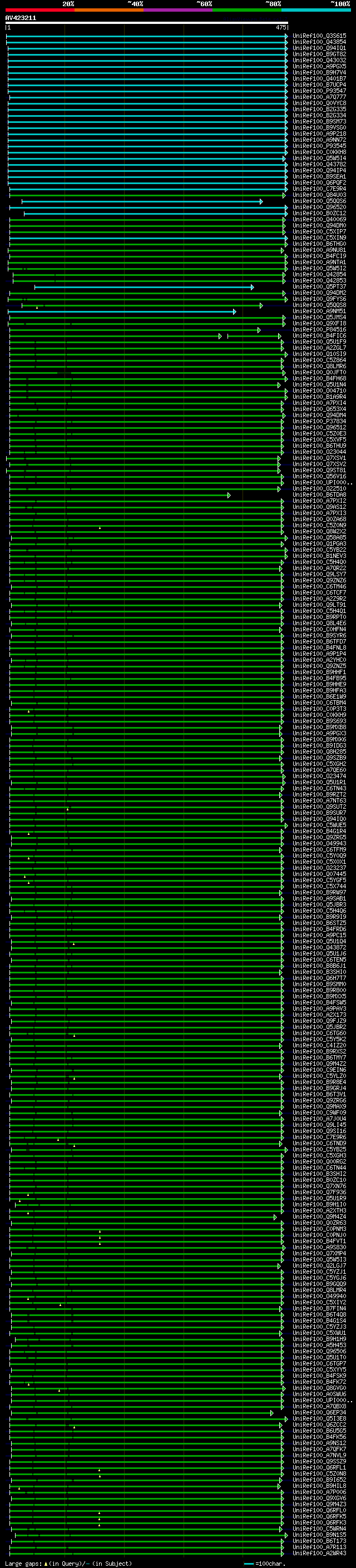Click the end arrowhead of the UniRef100_Q6EP34 bar
The width and height of the screenshot is (356, 1568).
pyautogui.click(x=272, y=1413)
